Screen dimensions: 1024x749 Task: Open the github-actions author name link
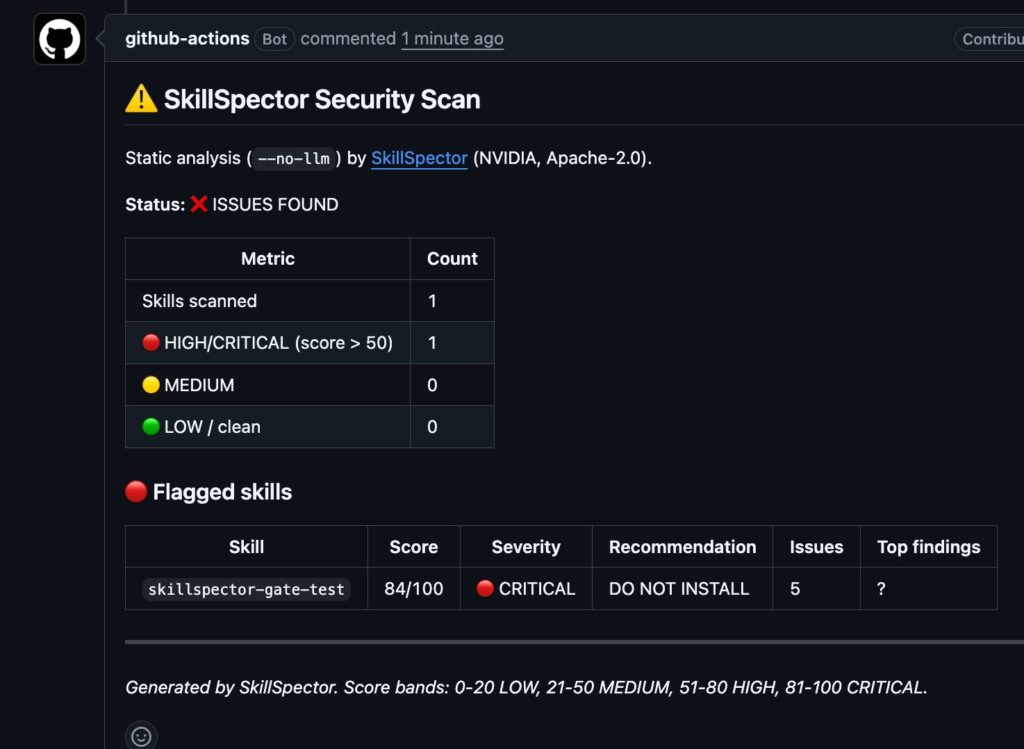click(x=187, y=39)
